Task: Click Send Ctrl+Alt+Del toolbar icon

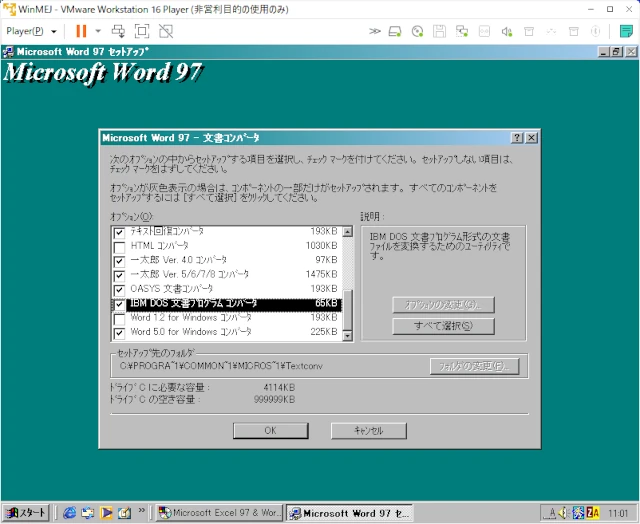Action: coord(118,31)
